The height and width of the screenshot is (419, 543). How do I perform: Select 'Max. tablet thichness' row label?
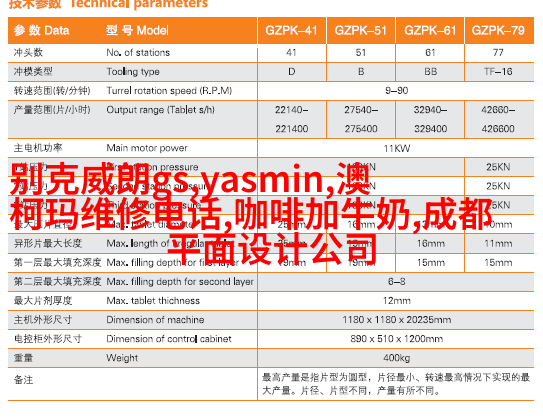pyautogui.click(x=153, y=301)
